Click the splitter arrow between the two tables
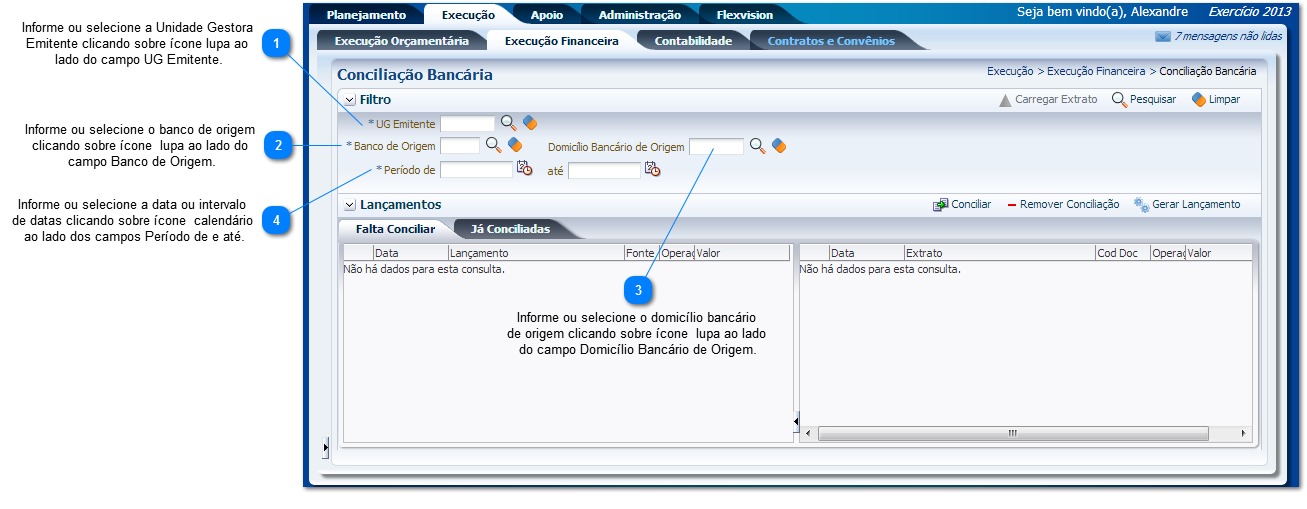The image size is (1307, 509). (796, 422)
